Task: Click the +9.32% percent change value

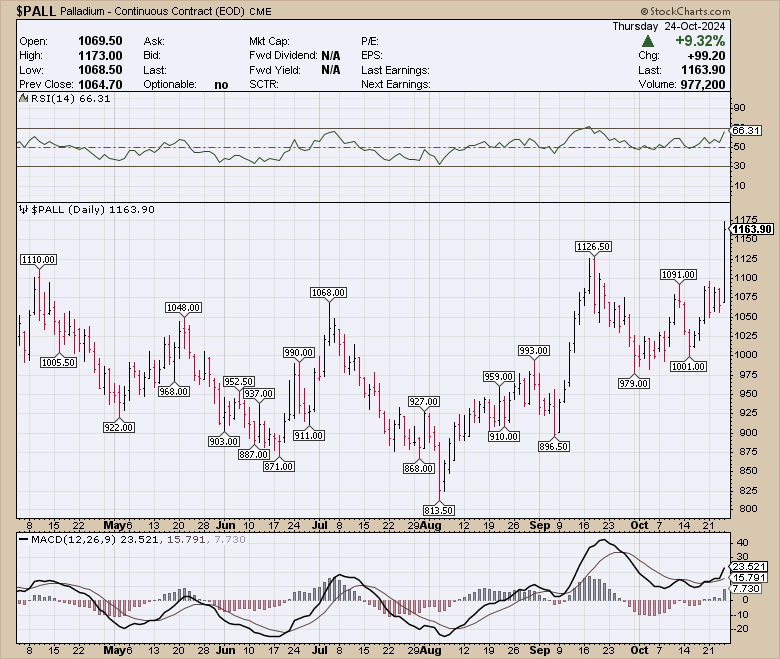Action: coord(699,41)
